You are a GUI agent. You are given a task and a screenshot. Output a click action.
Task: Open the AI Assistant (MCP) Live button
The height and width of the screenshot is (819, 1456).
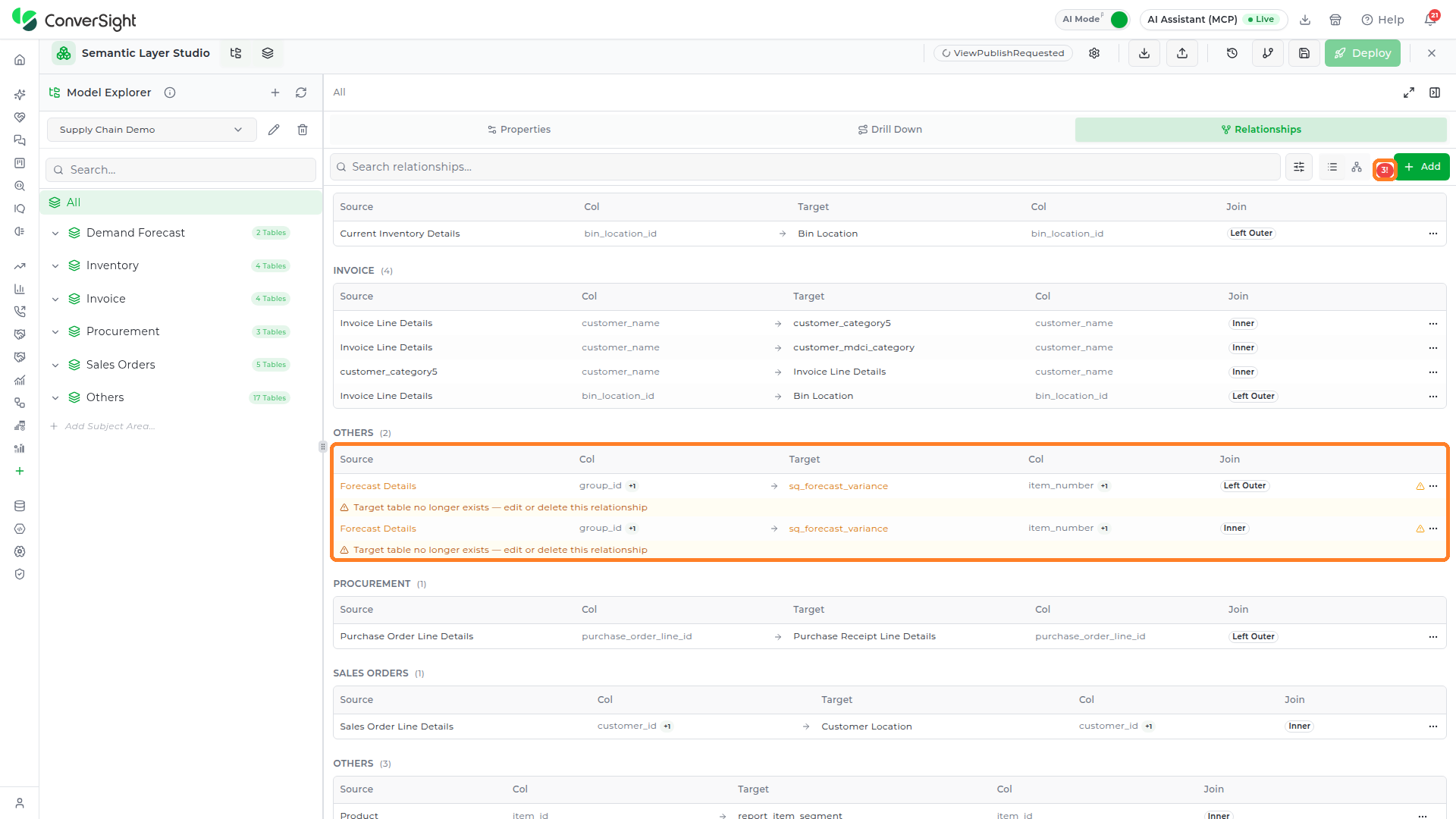pyautogui.click(x=1213, y=20)
